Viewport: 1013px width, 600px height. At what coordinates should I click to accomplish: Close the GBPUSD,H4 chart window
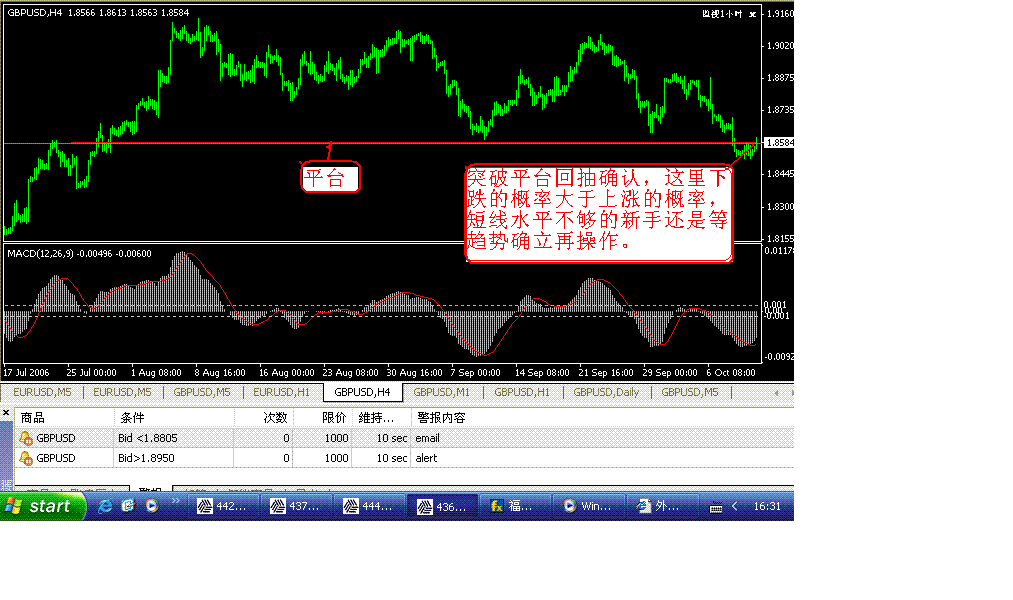tap(753, 14)
